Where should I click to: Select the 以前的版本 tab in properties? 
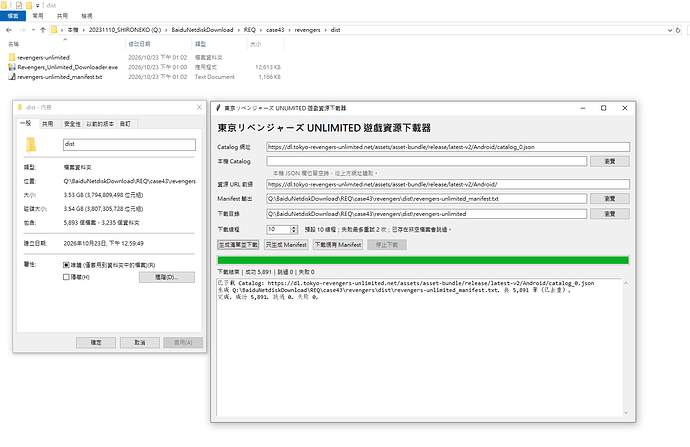click(100, 124)
